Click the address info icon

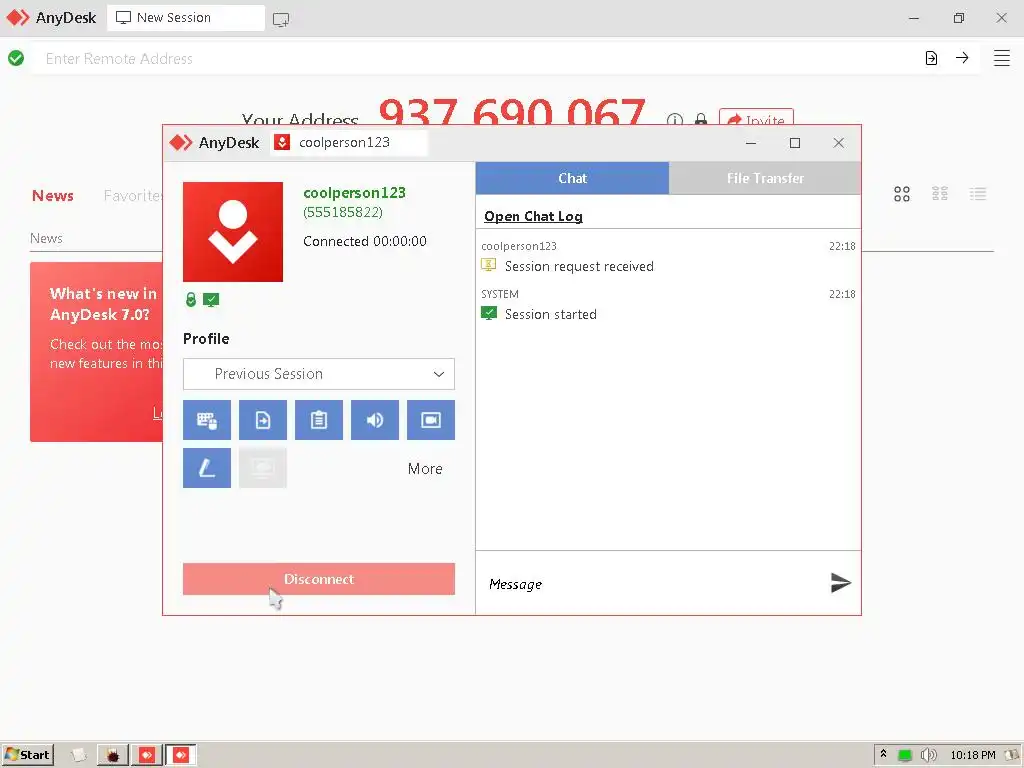[x=675, y=120]
